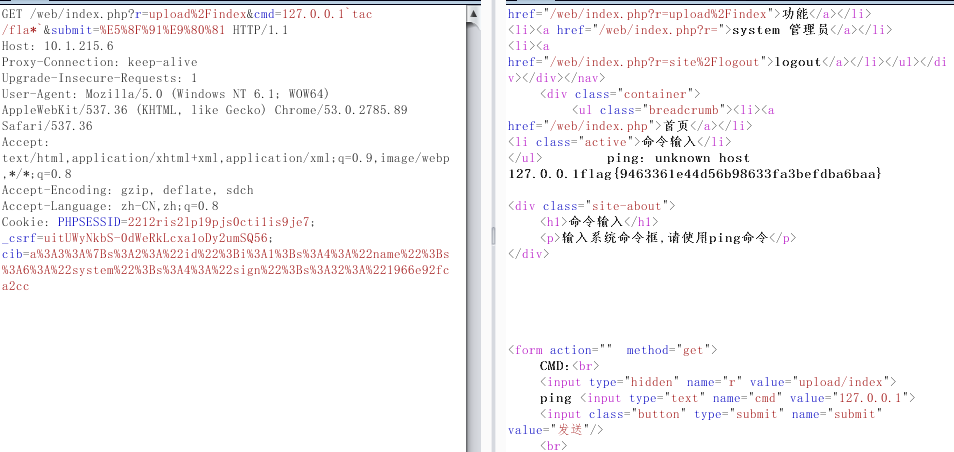Click the <p>输入系统命令框 paragraph line
954x452 pixels.
pyautogui.click(x=667, y=238)
